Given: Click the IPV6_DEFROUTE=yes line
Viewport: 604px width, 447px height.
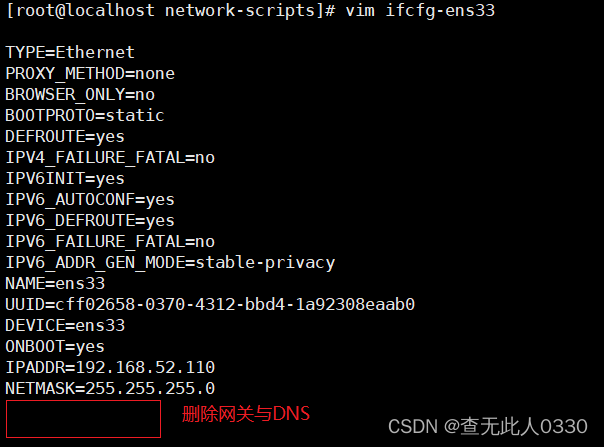Looking at the screenshot, I should (90, 221).
